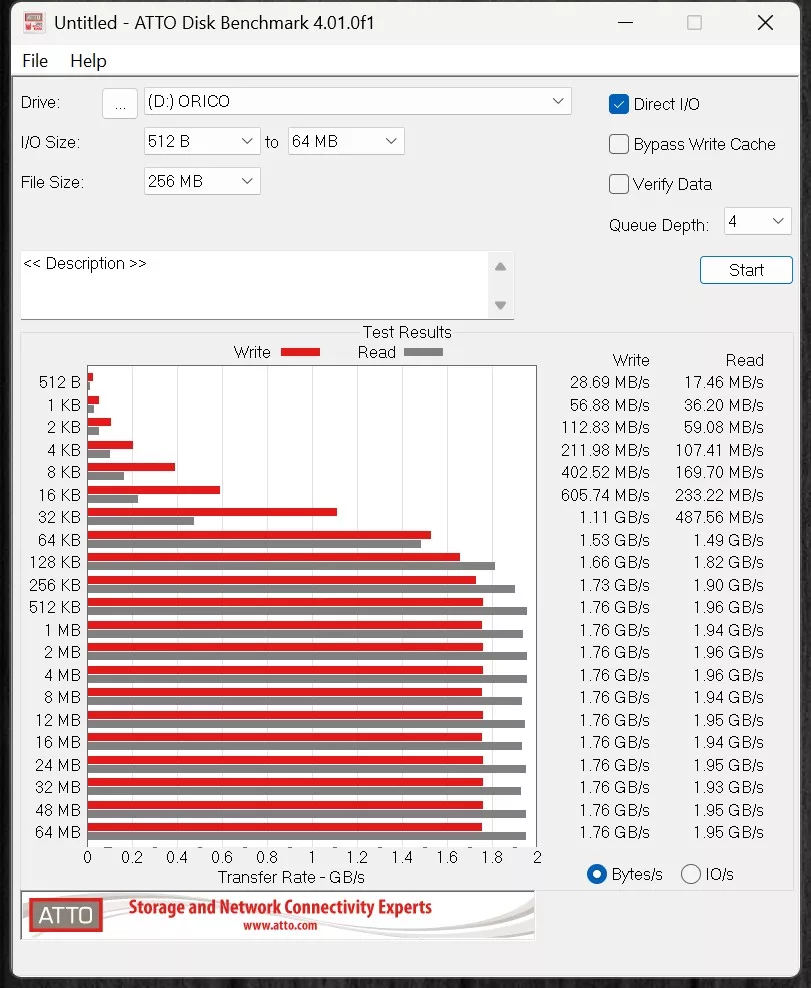Click inside the Description text field
811x988 pixels.
click(250, 285)
